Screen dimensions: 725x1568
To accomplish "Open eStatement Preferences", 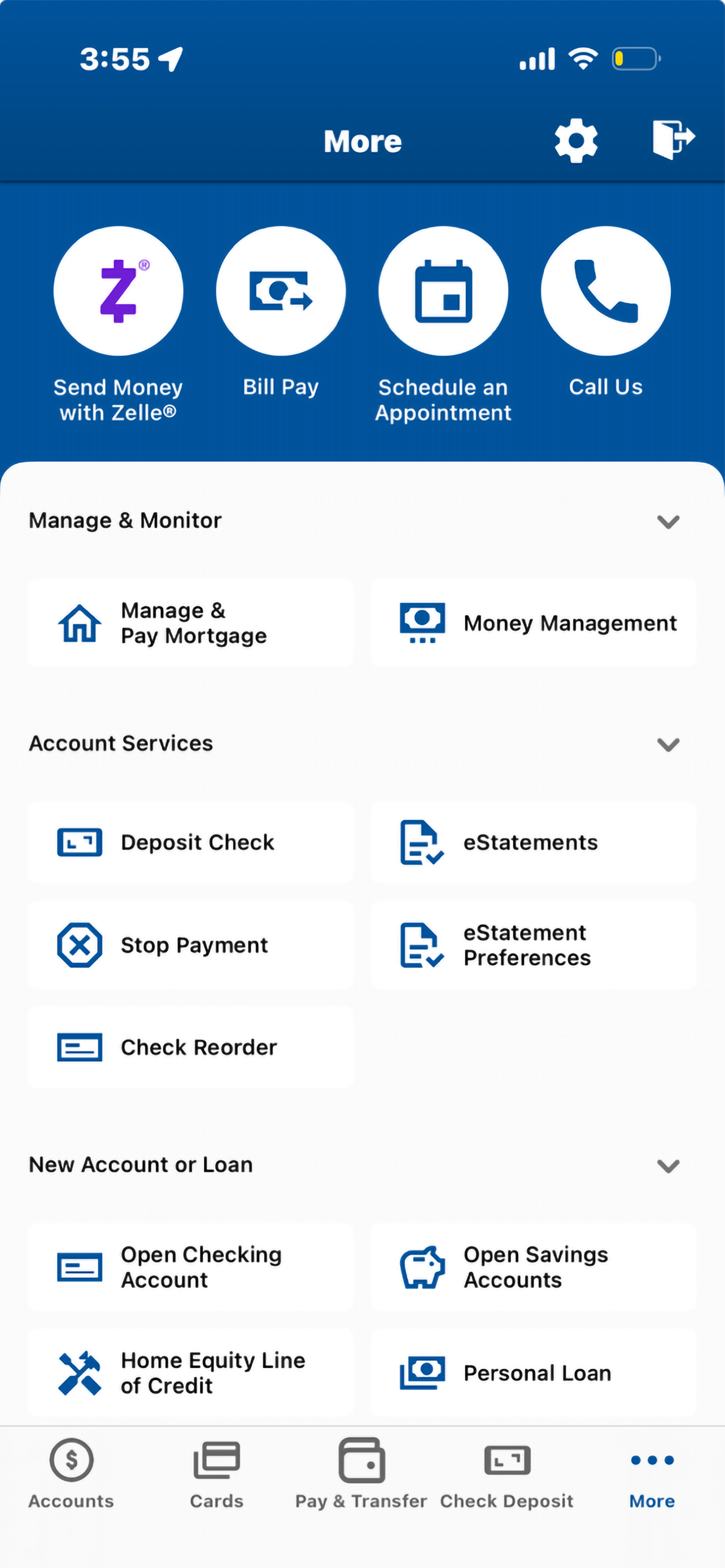I will [533, 945].
